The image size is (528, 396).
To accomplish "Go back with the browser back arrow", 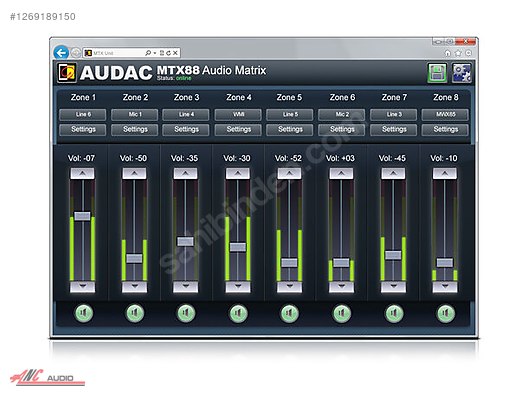I will coord(61,53).
